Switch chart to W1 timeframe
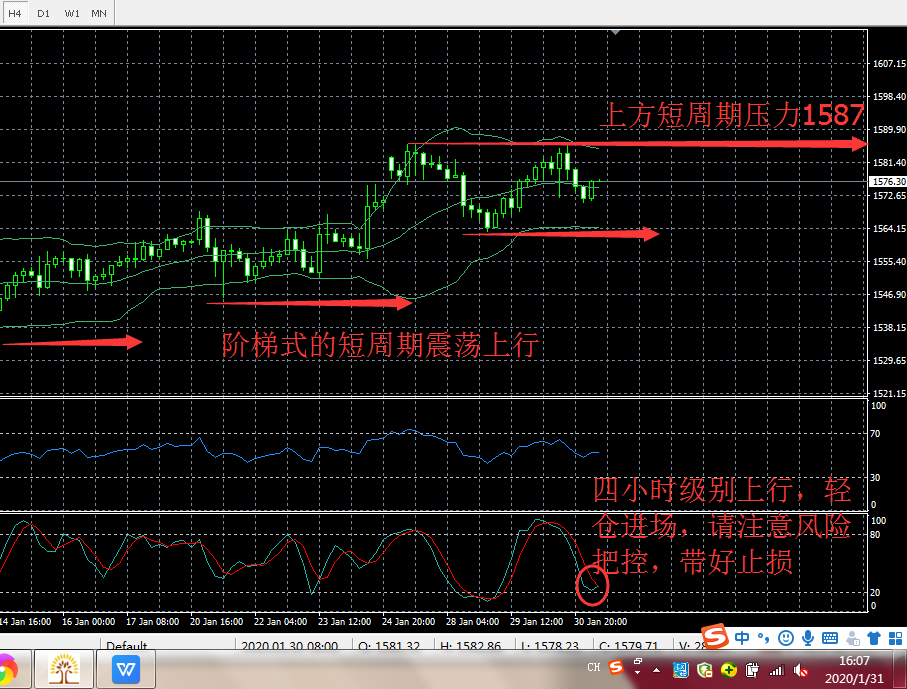The image size is (907, 689). [72, 13]
